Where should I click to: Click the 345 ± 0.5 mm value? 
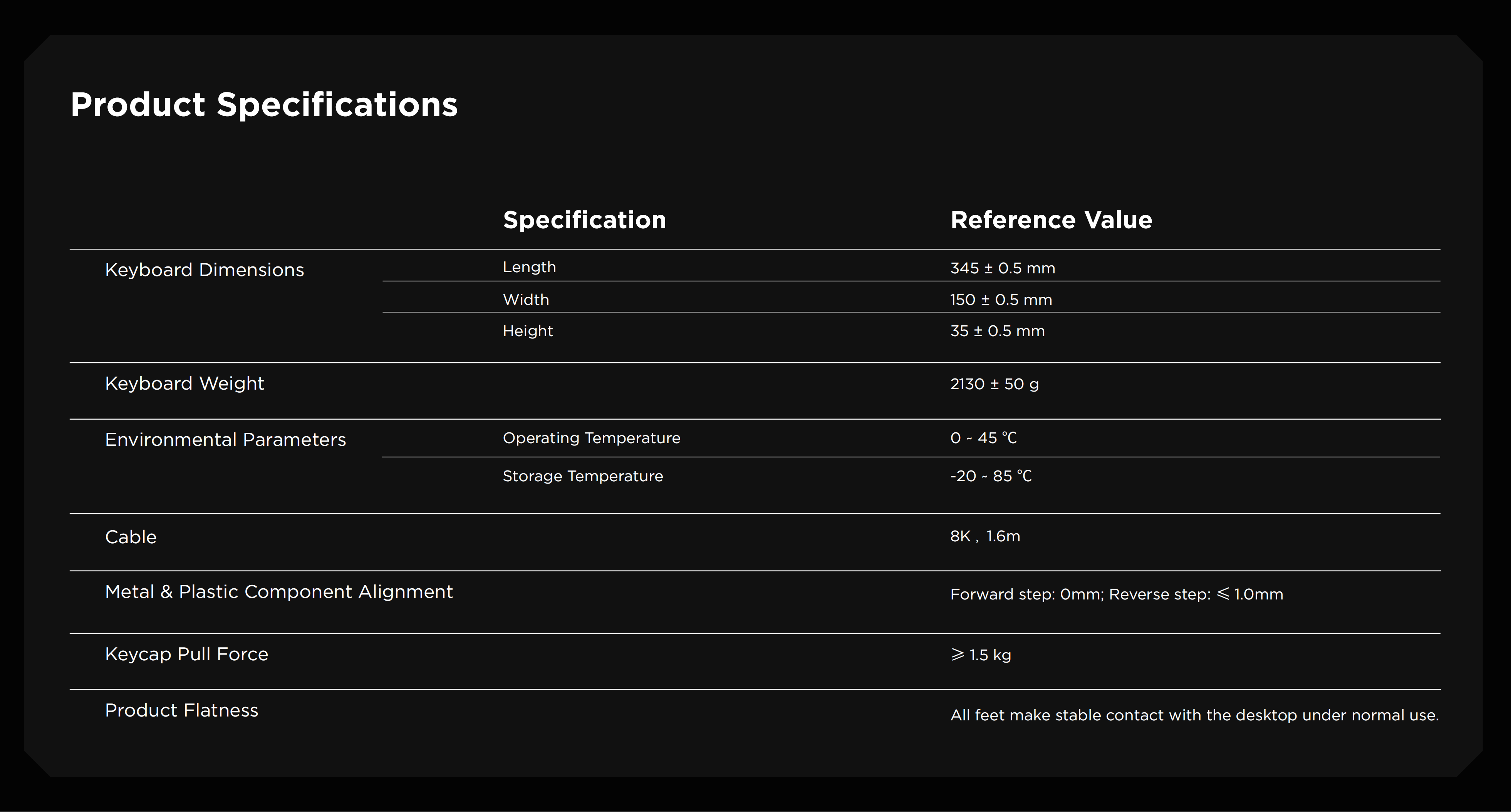click(x=1002, y=268)
